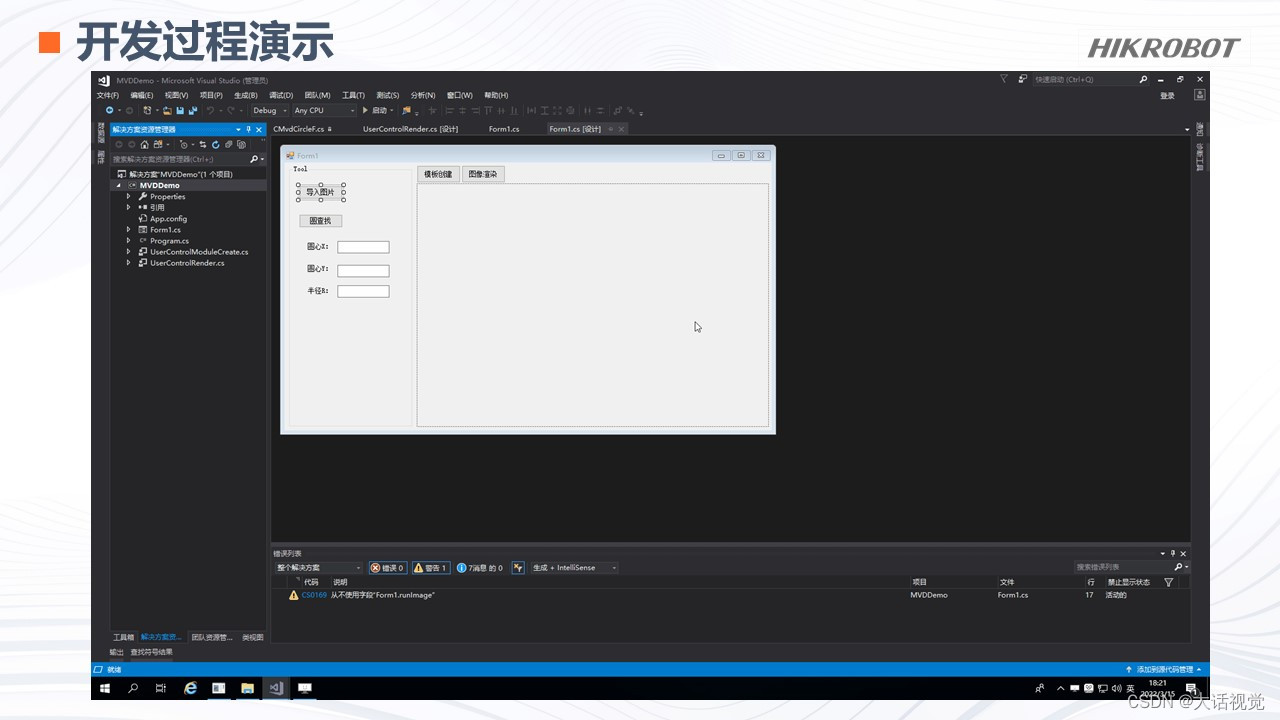This screenshot has width=1280, height=720.
Task: Click the green 启动 Start debugging button
Action: point(375,111)
